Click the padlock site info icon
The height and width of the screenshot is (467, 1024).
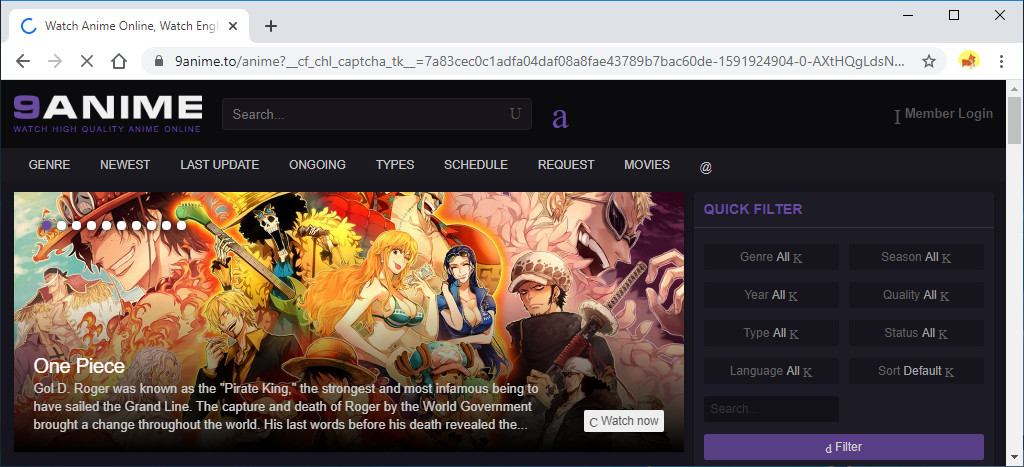[158, 61]
